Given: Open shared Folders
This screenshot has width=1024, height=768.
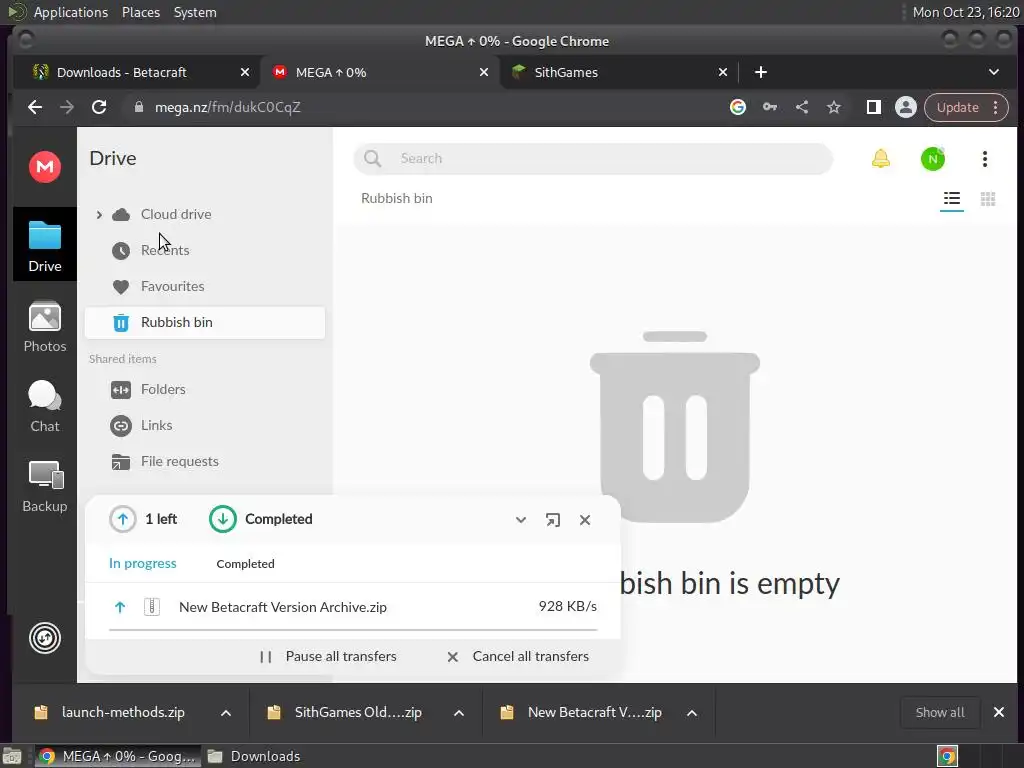Looking at the screenshot, I should tap(163, 389).
